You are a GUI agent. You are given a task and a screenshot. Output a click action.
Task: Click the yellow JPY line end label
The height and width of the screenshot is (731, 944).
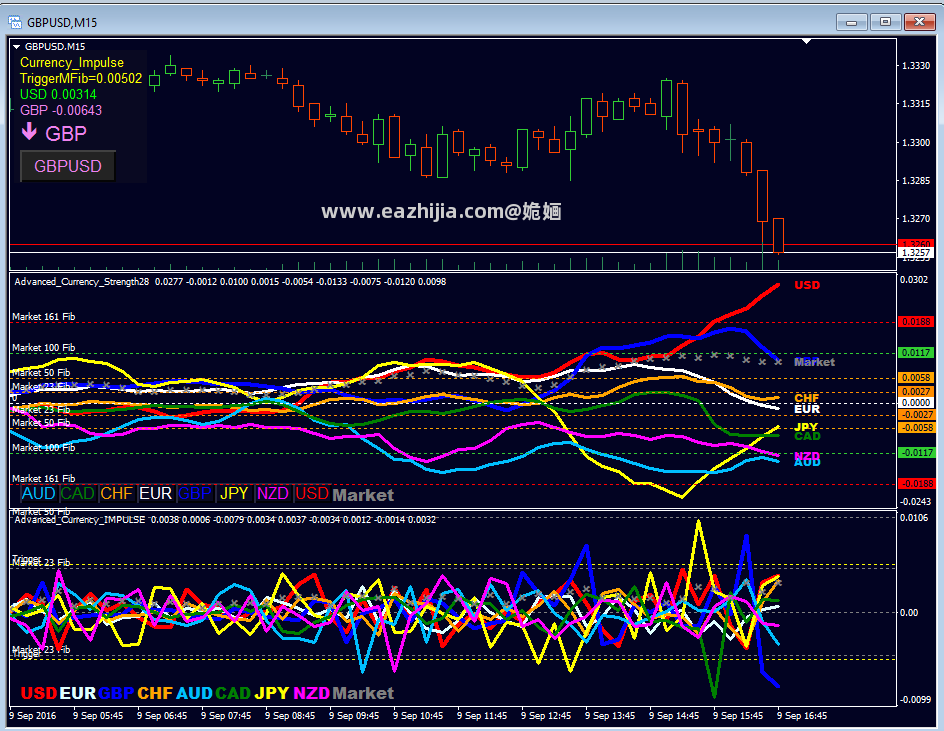click(807, 426)
